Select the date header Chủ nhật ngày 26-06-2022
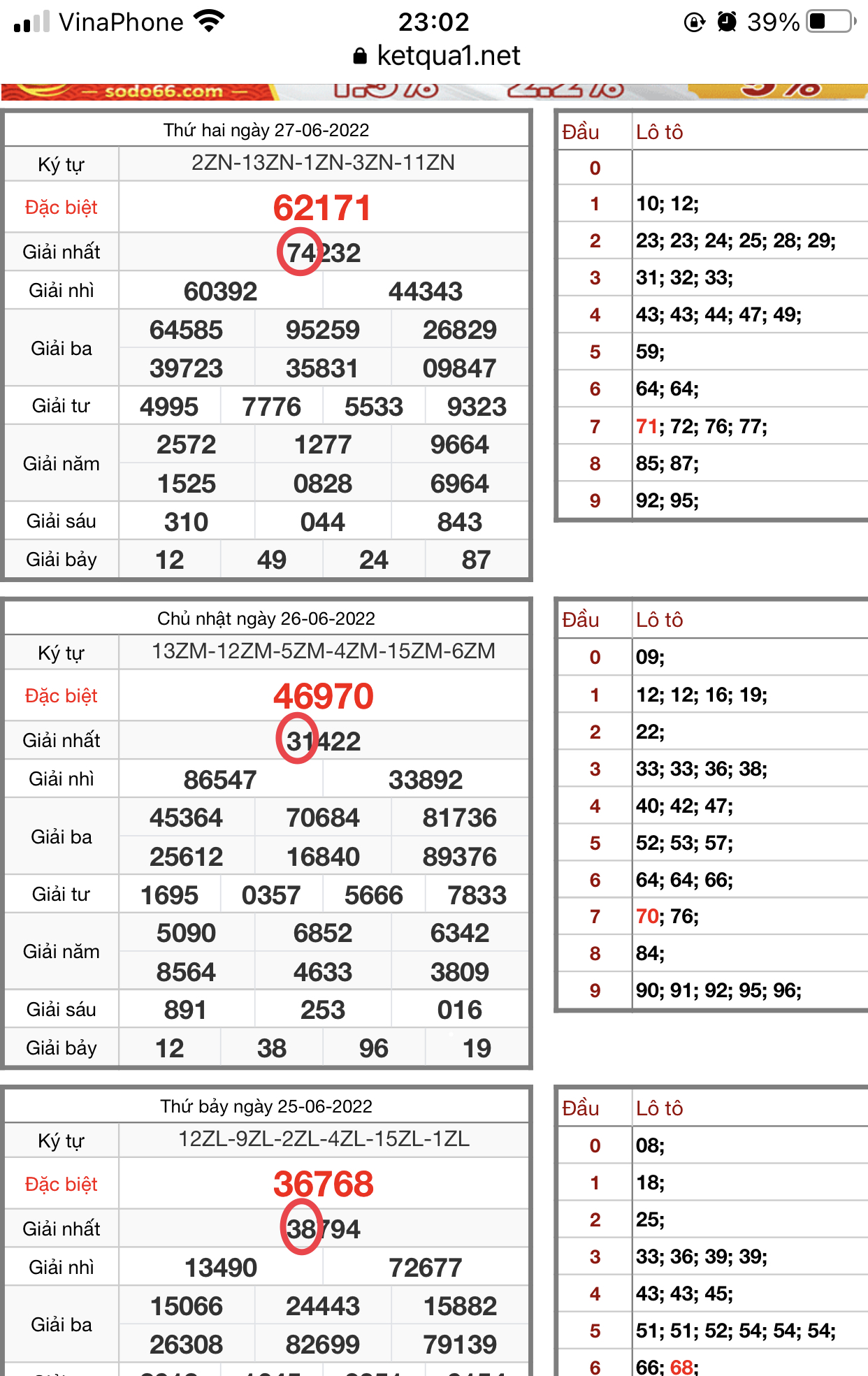This screenshot has width=868, height=1376. (x=266, y=618)
